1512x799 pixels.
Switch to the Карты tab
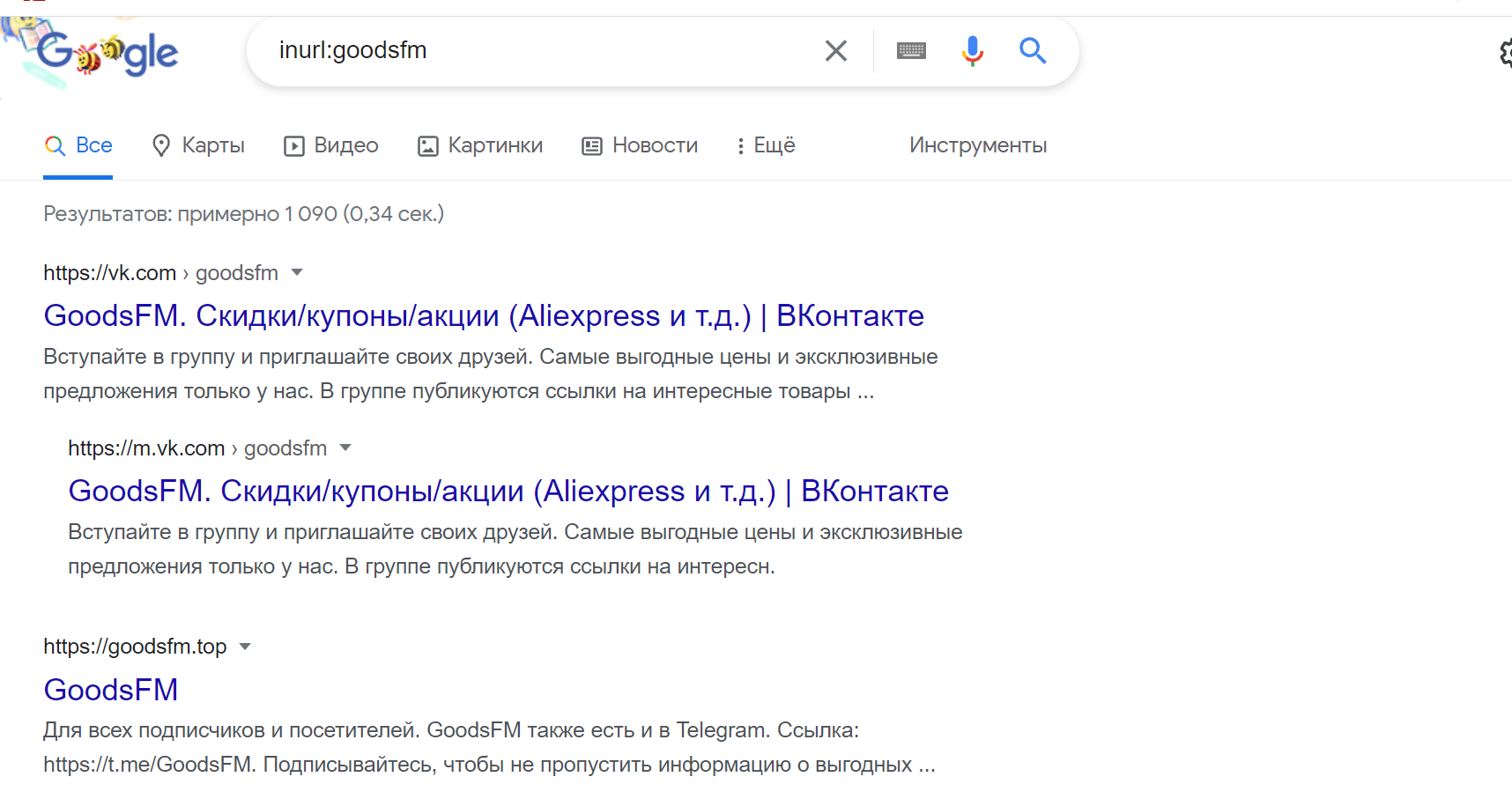click(198, 145)
